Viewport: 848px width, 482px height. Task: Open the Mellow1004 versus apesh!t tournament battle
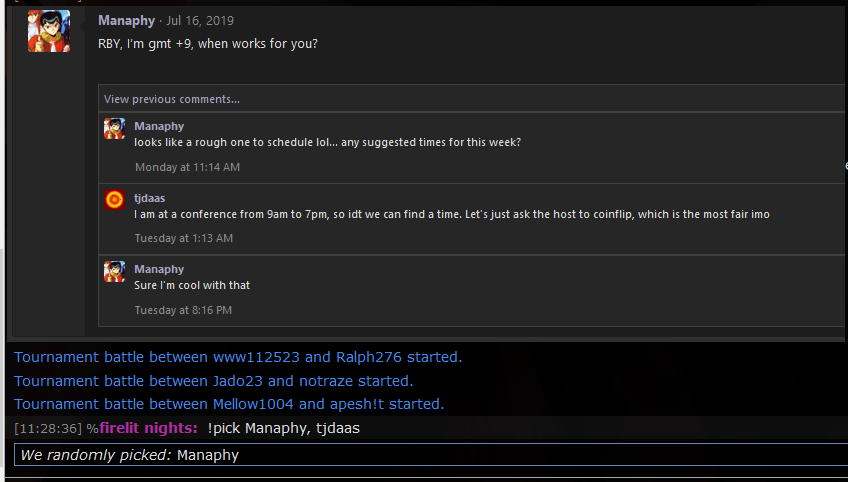[x=229, y=404]
